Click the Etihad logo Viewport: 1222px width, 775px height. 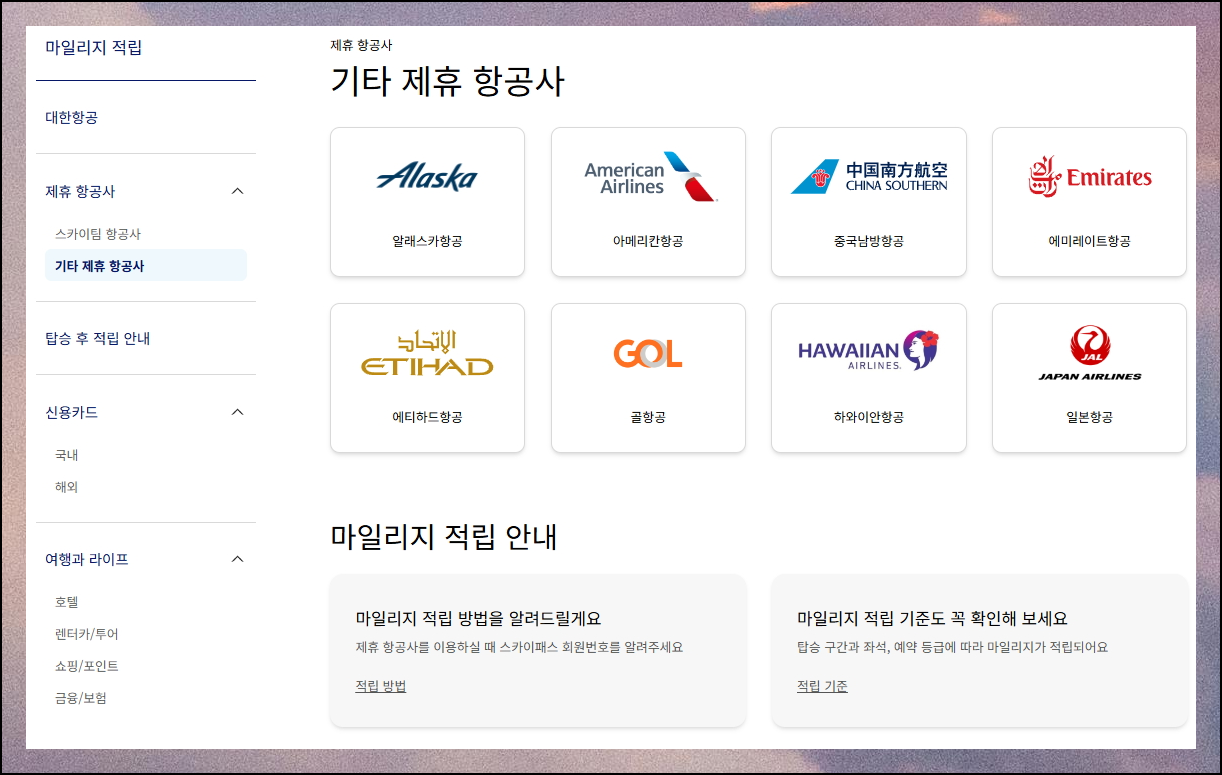427,353
